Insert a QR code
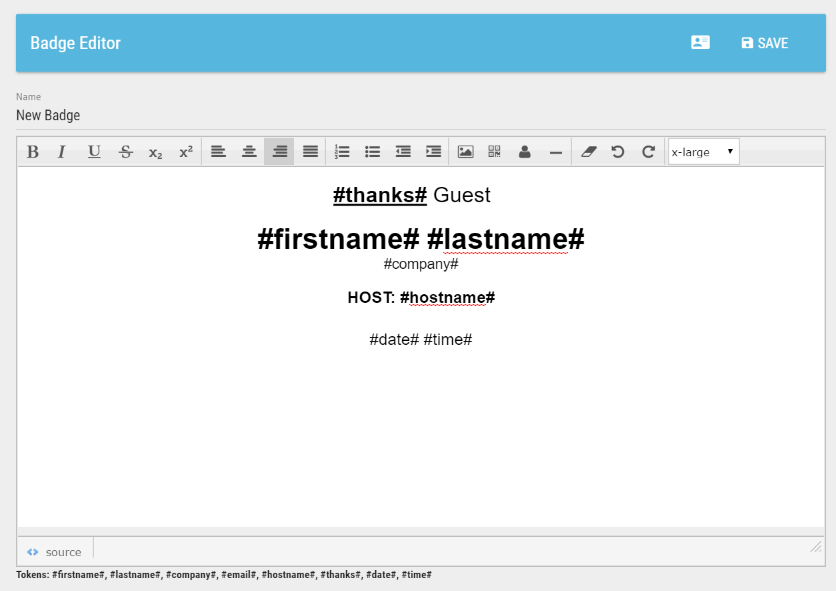 [x=494, y=152]
